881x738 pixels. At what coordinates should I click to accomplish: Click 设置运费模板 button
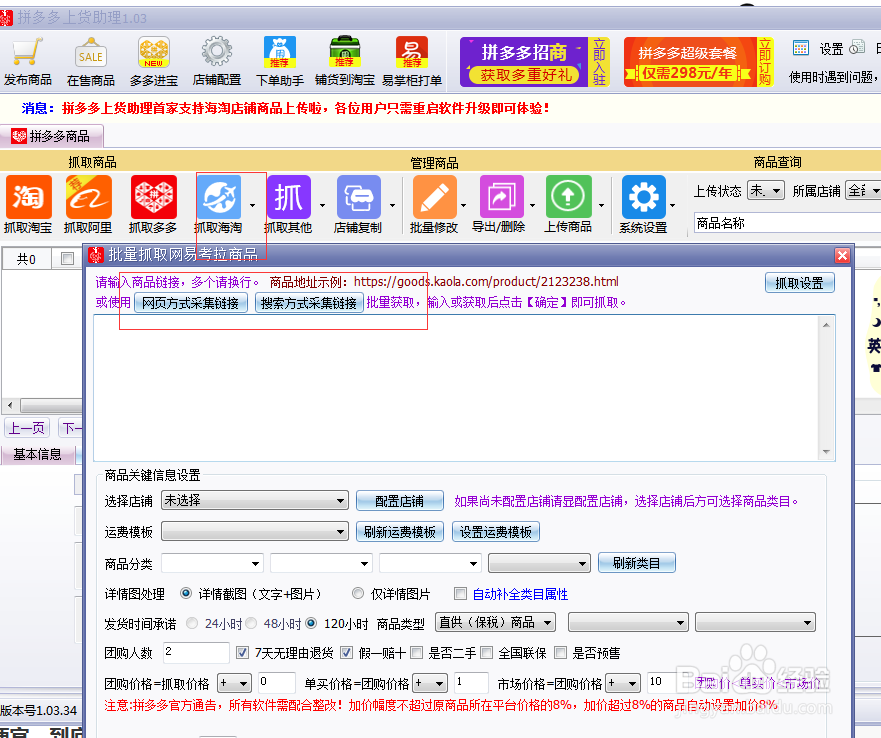pos(496,532)
